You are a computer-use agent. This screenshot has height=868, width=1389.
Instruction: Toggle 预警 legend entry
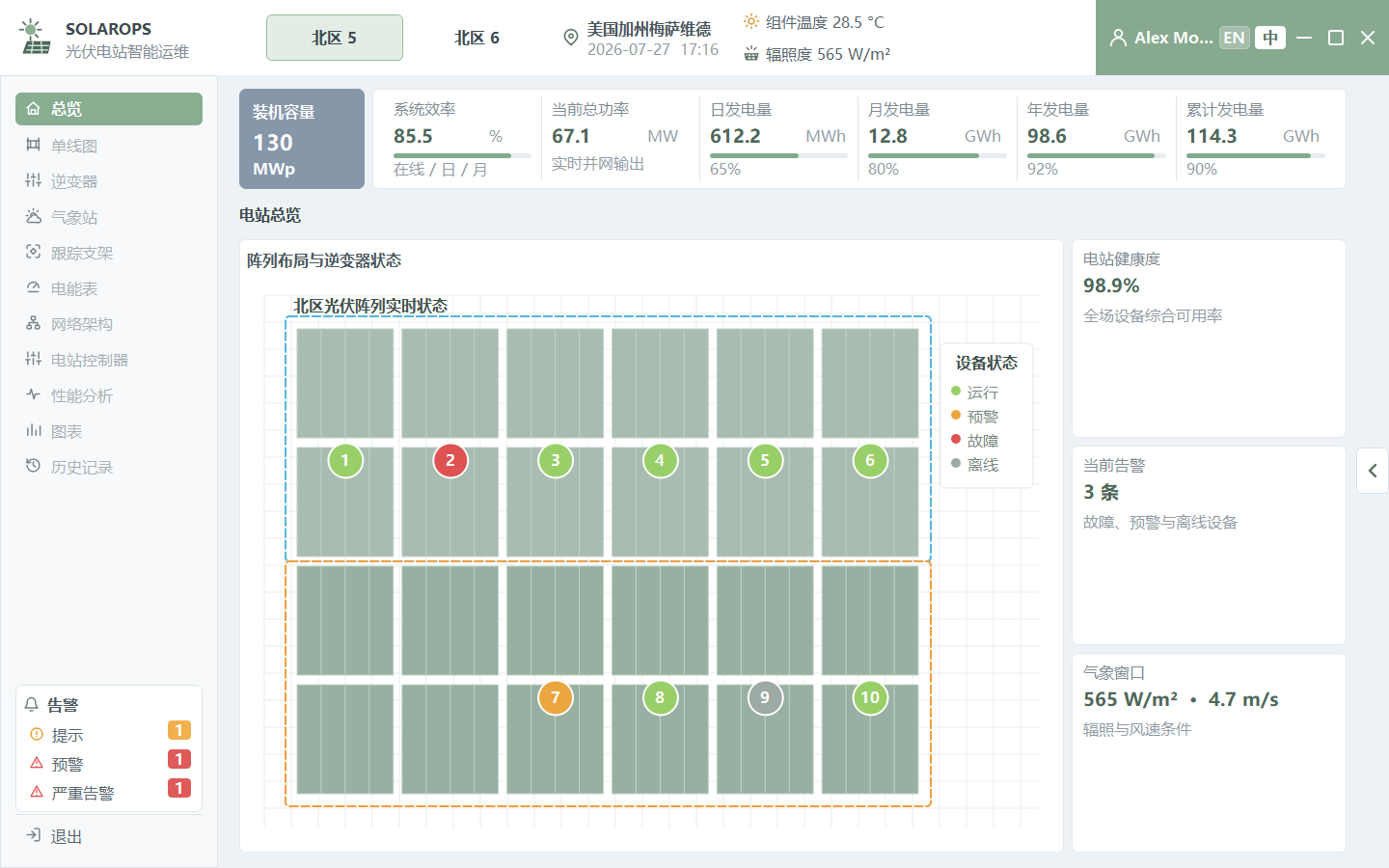pos(974,417)
